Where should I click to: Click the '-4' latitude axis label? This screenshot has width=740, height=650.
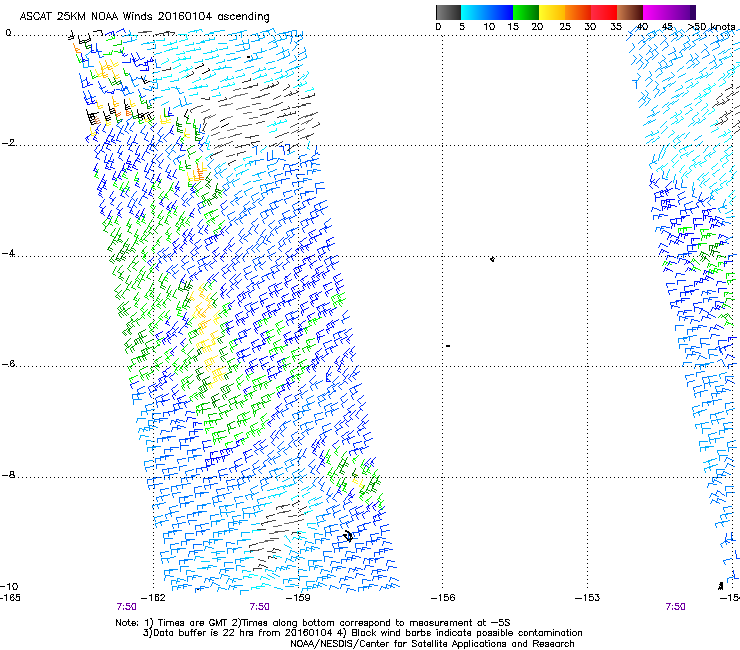8,253
